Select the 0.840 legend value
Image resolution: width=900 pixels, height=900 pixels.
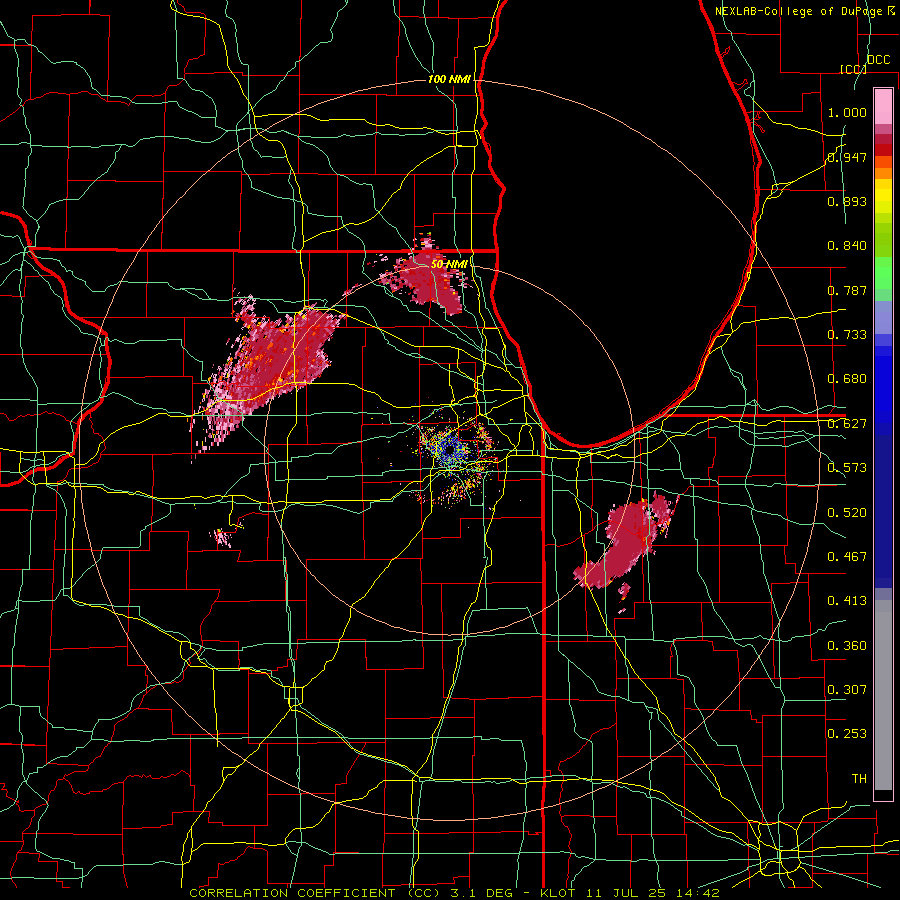[847, 246]
